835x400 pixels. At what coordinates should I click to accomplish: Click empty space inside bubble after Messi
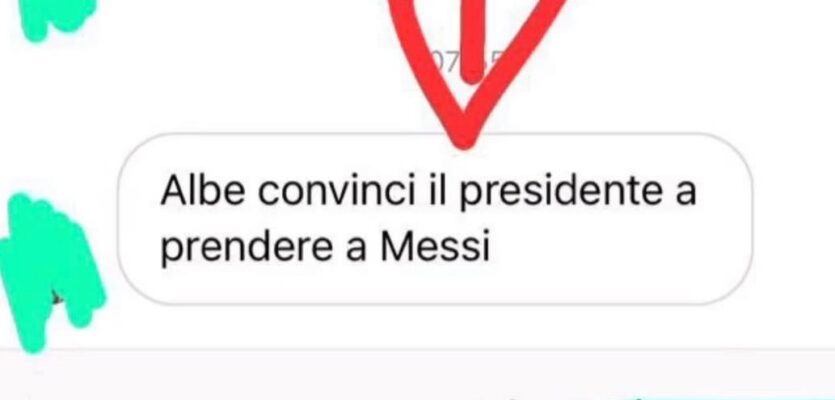pos(612,248)
